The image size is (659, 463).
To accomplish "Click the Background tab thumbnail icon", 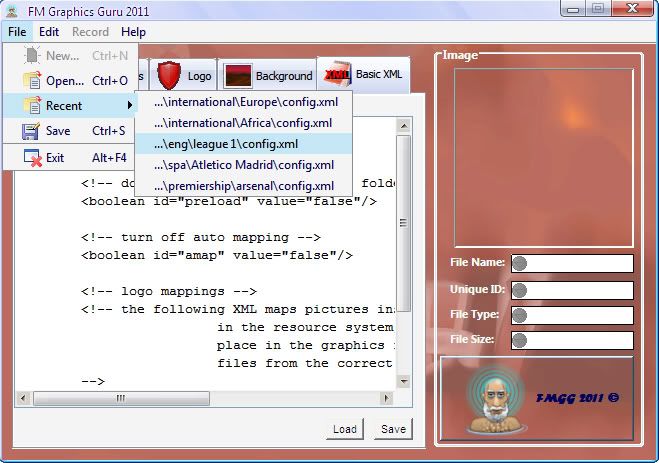I will point(238,76).
